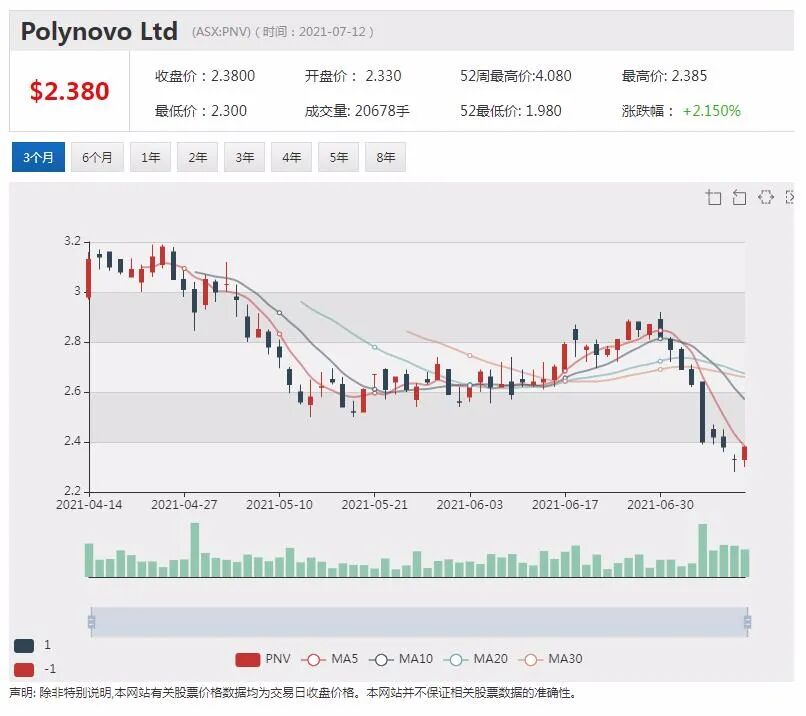
Task: Click the 2021-04-14 axis date label
Action: [x=89, y=505]
